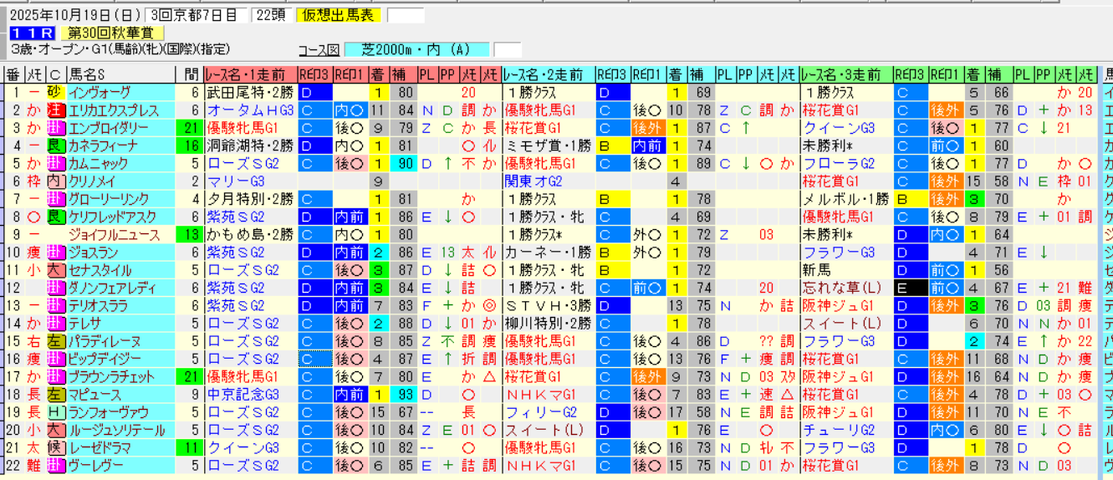Click the magenta badge beside ヴーレヴー
Viewport: 1113px width, 480px height.
pos(55,465)
